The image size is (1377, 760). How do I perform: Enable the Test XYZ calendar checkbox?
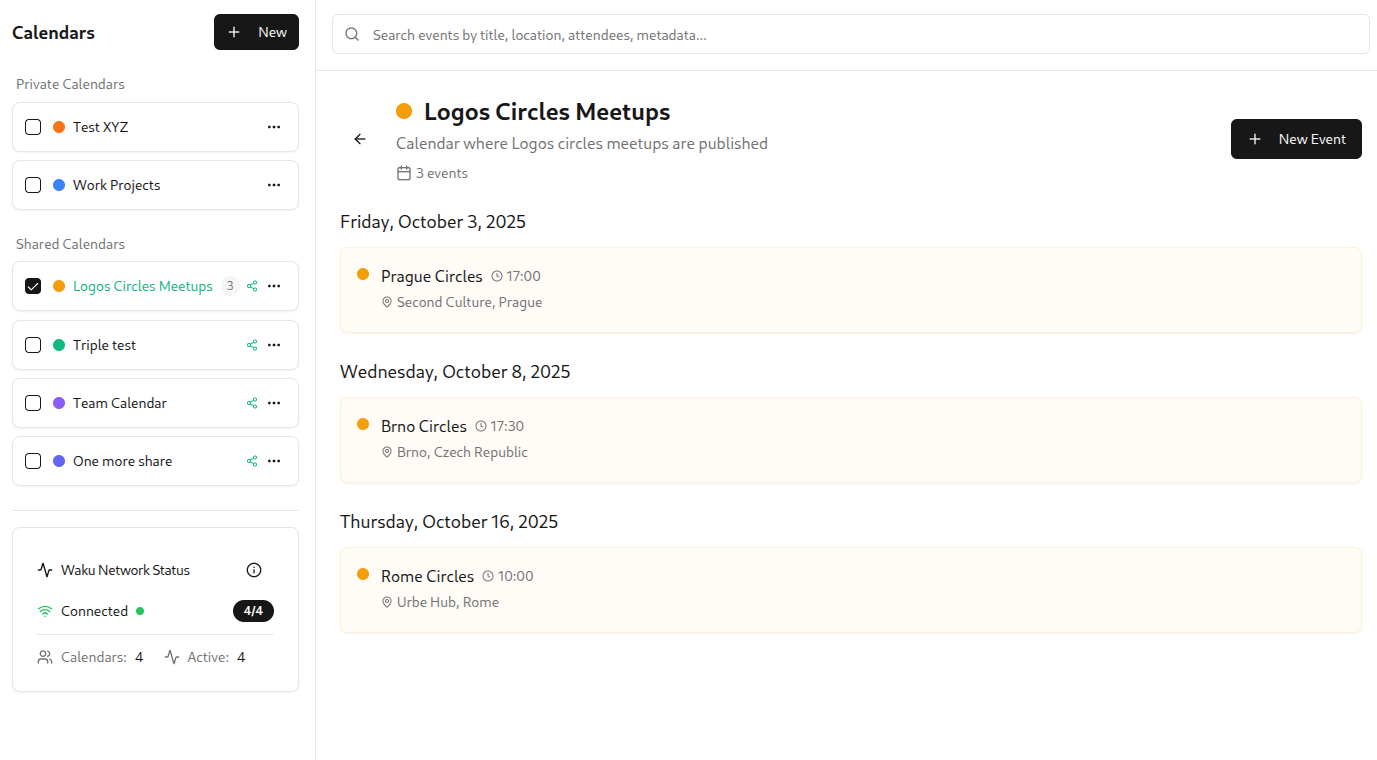[x=33, y=127]
